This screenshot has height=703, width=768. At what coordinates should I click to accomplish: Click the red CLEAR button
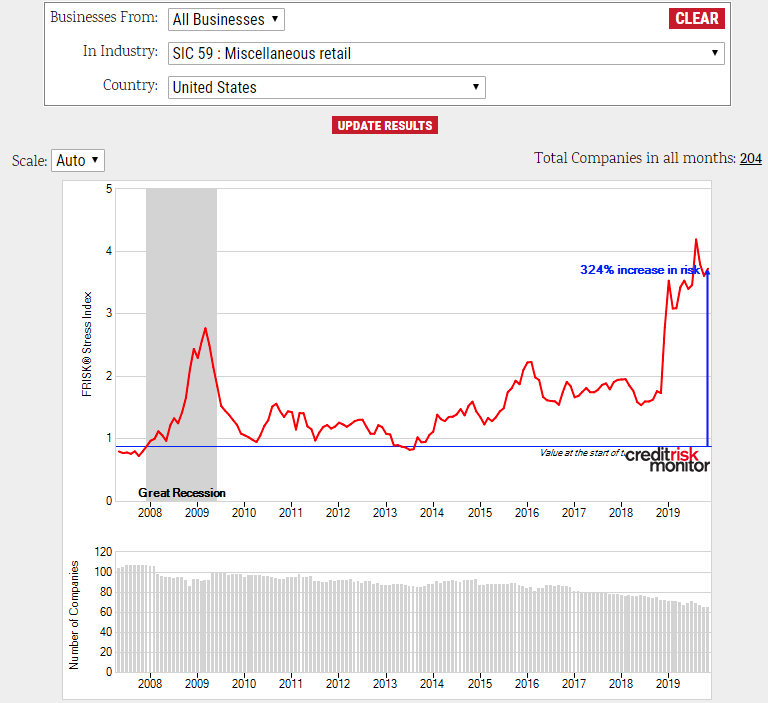coord(696,19)
